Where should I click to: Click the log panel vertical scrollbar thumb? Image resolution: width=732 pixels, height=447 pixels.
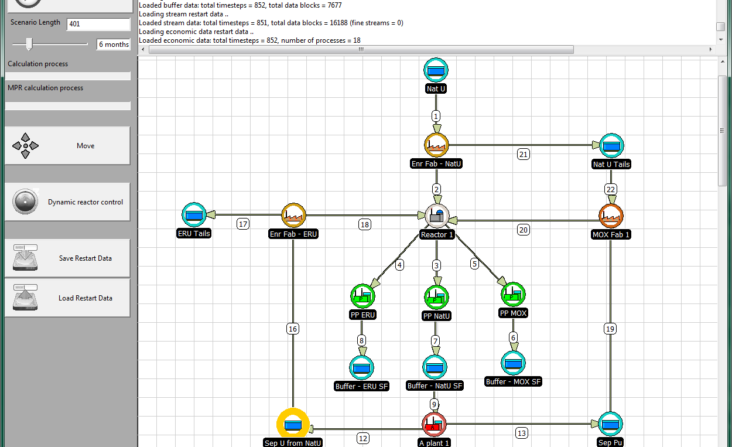pos(721,27)
